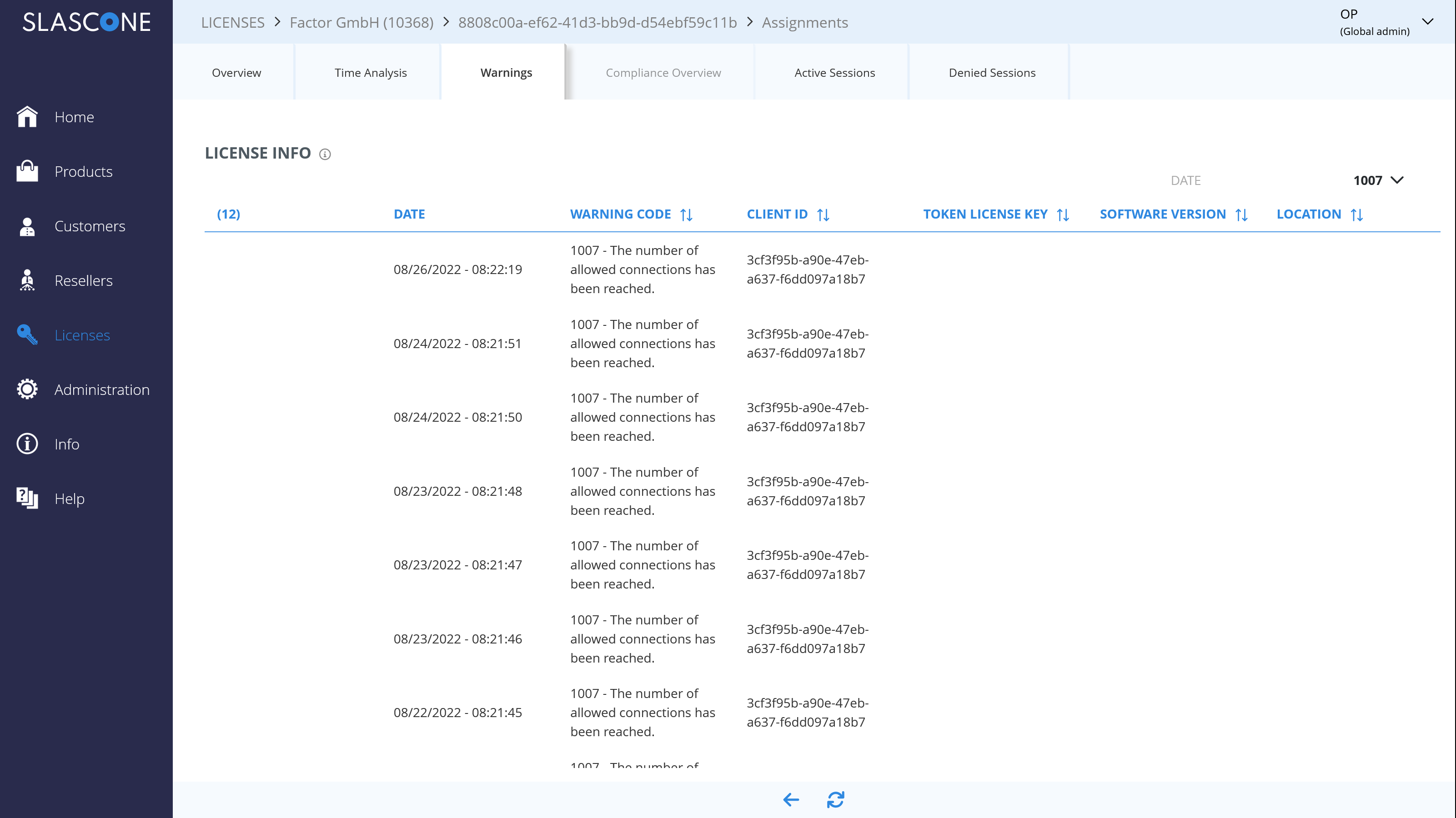The width and height of the screenshot is (1456, 818).
Task: Click the DATE column header
Action: pos(409,214)
